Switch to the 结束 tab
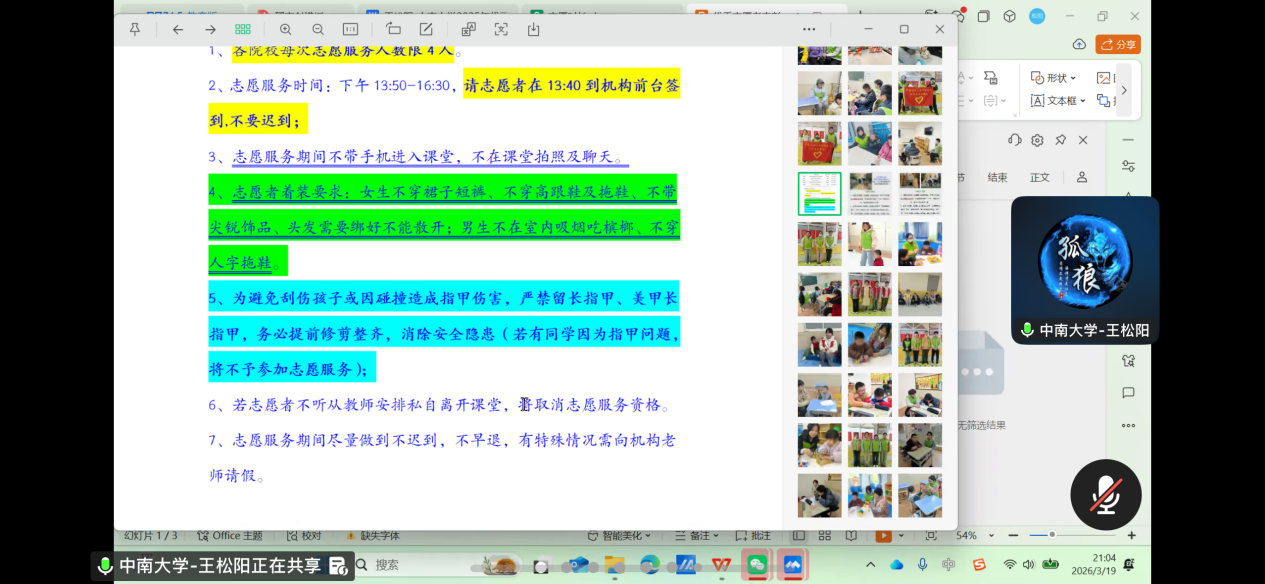 [x=997, y=177]
